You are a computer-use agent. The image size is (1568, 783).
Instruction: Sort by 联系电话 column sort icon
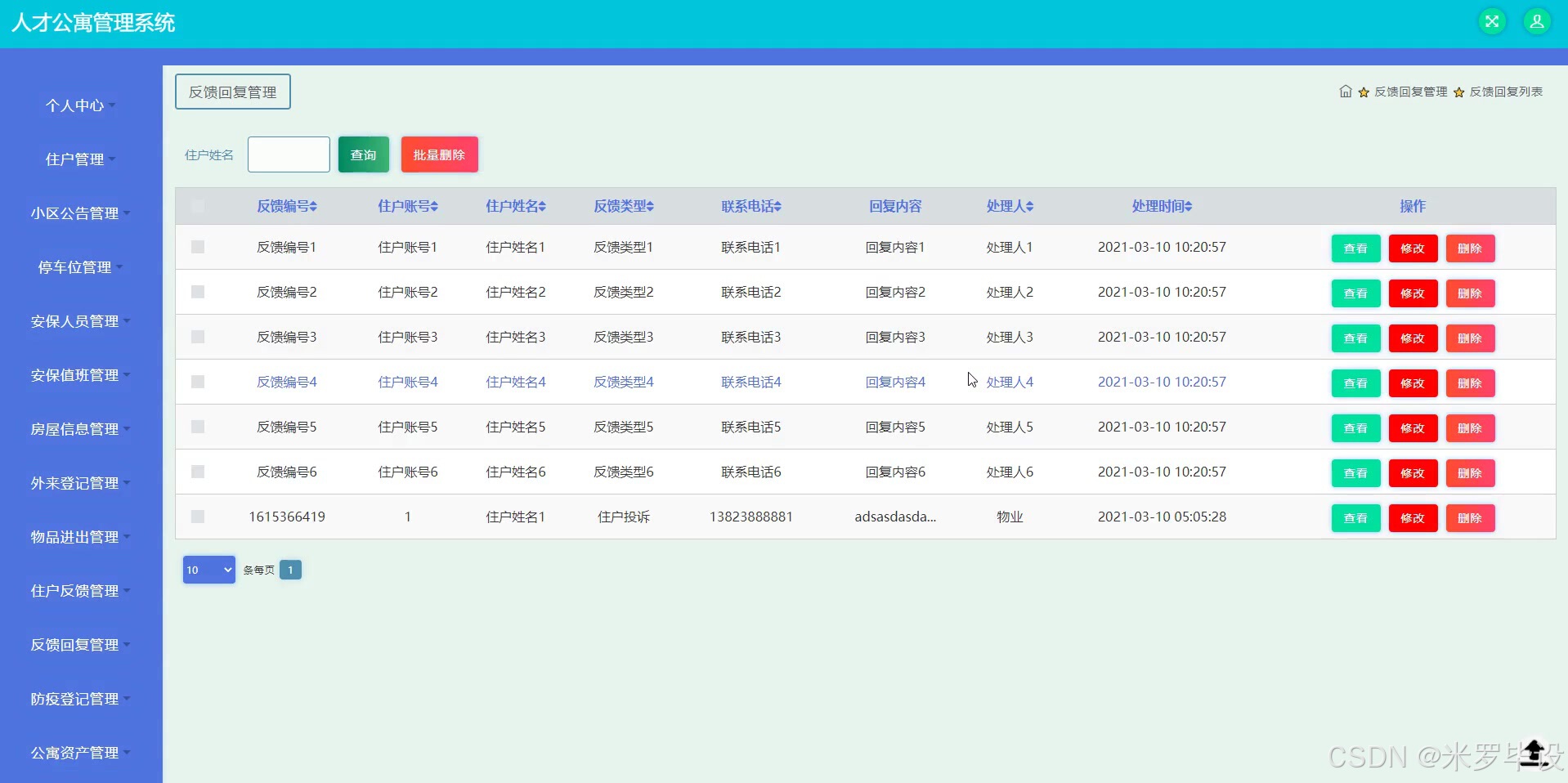pos(778,207)
